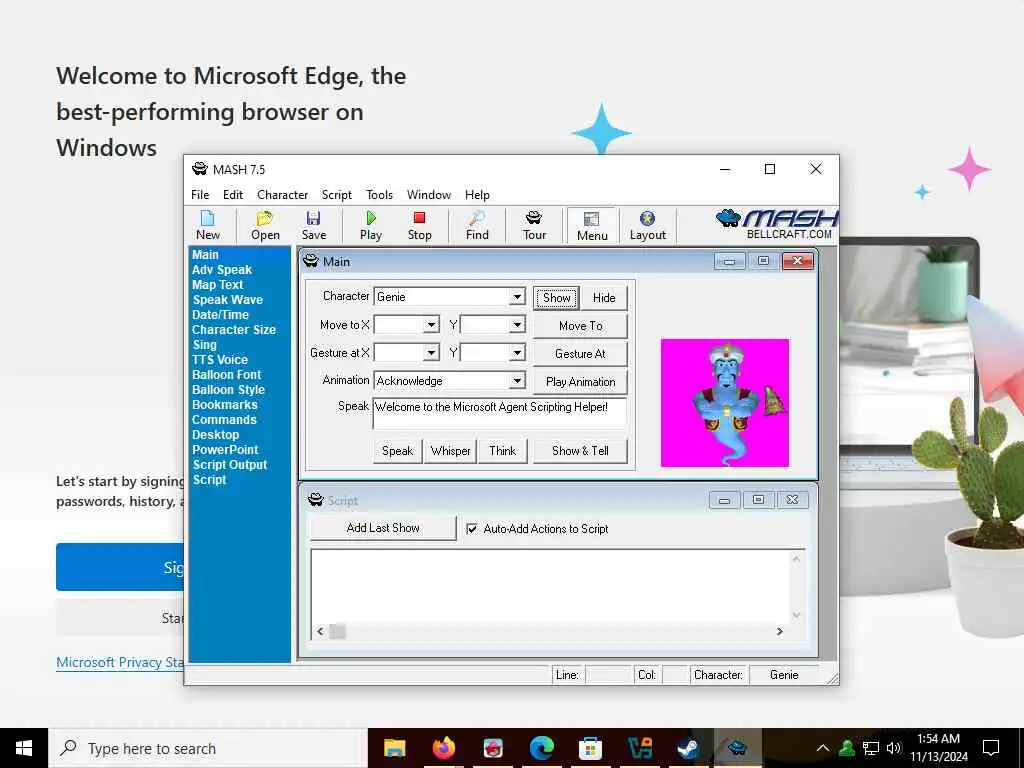This screenshot has width=1024, height=768.
Task: Expand the Character dropdown showing Genie
Action: pyautogui.click(x=517, y=296)
